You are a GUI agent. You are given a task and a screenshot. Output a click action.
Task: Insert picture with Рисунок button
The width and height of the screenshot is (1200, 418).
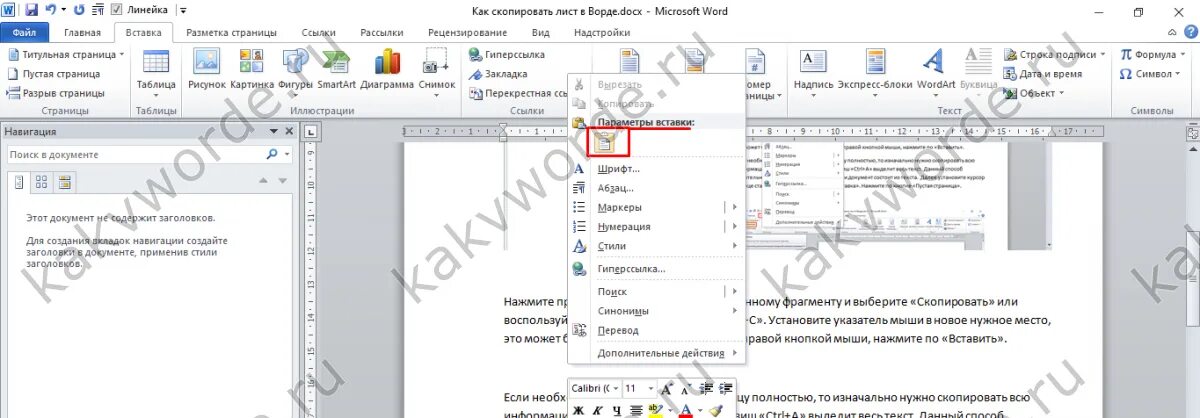tap(206, 70)
